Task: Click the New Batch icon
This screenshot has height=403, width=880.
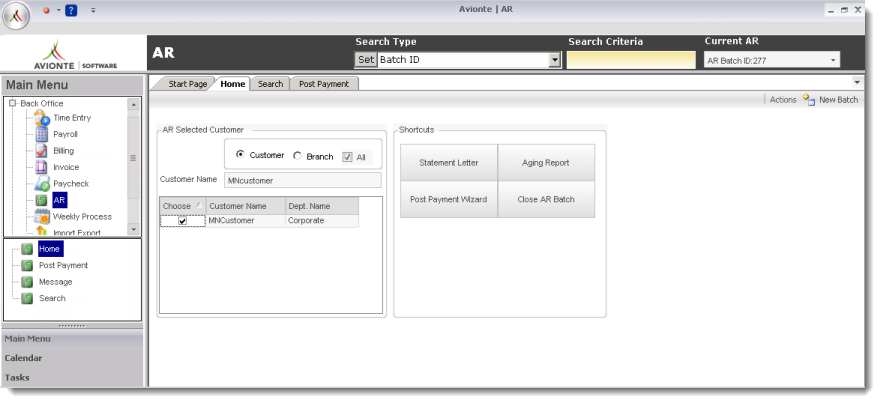Action: point(809,100)
